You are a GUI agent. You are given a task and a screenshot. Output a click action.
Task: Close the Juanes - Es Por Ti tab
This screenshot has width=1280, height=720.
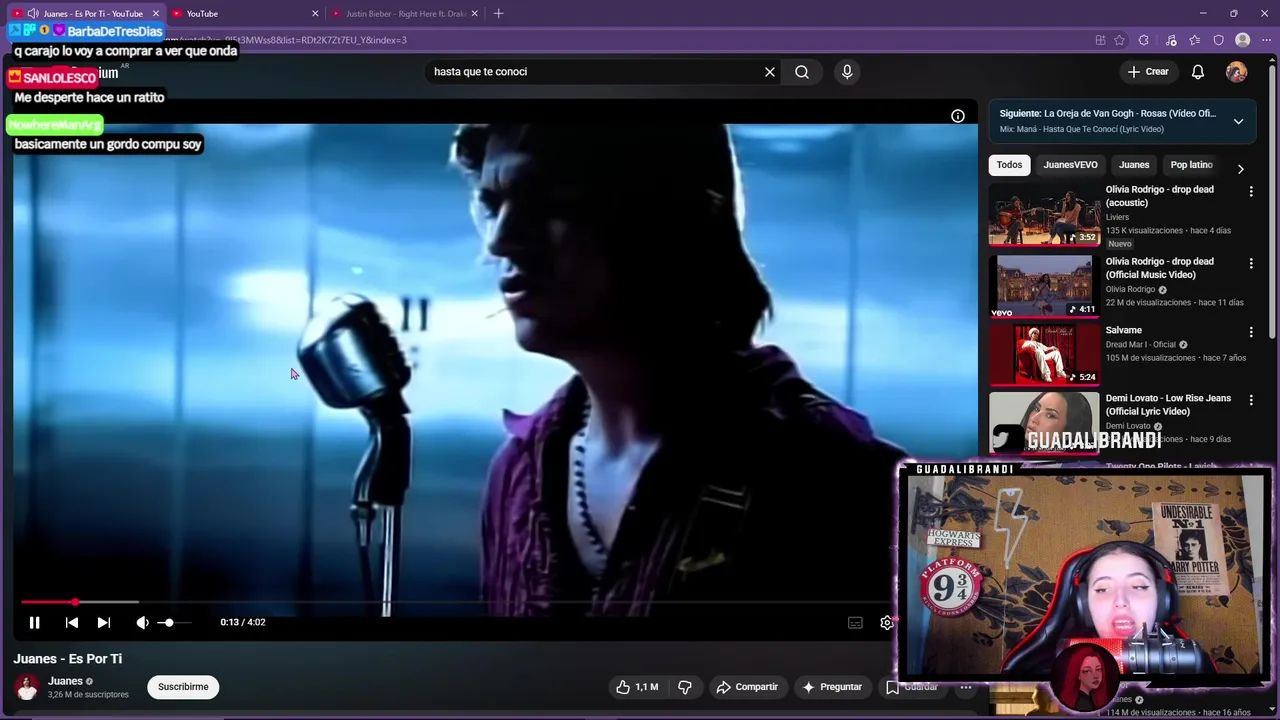tap(156, 14)
